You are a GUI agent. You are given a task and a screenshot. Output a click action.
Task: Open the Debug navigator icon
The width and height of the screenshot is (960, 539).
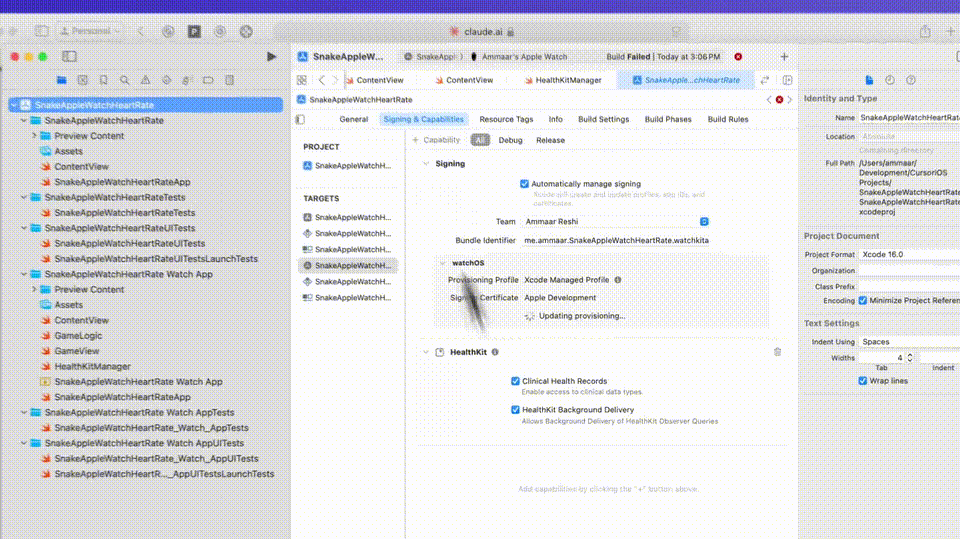187,80
